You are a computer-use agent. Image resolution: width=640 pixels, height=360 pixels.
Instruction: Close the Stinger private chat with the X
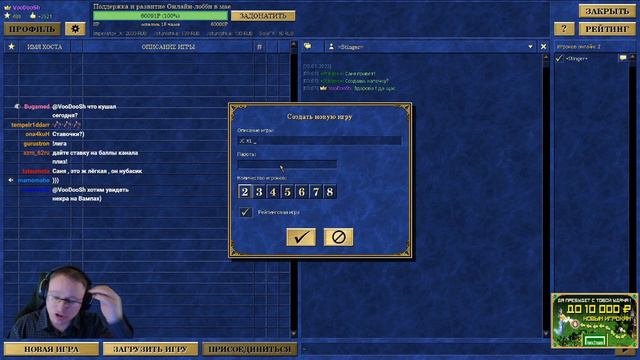[x=543, y=47]
